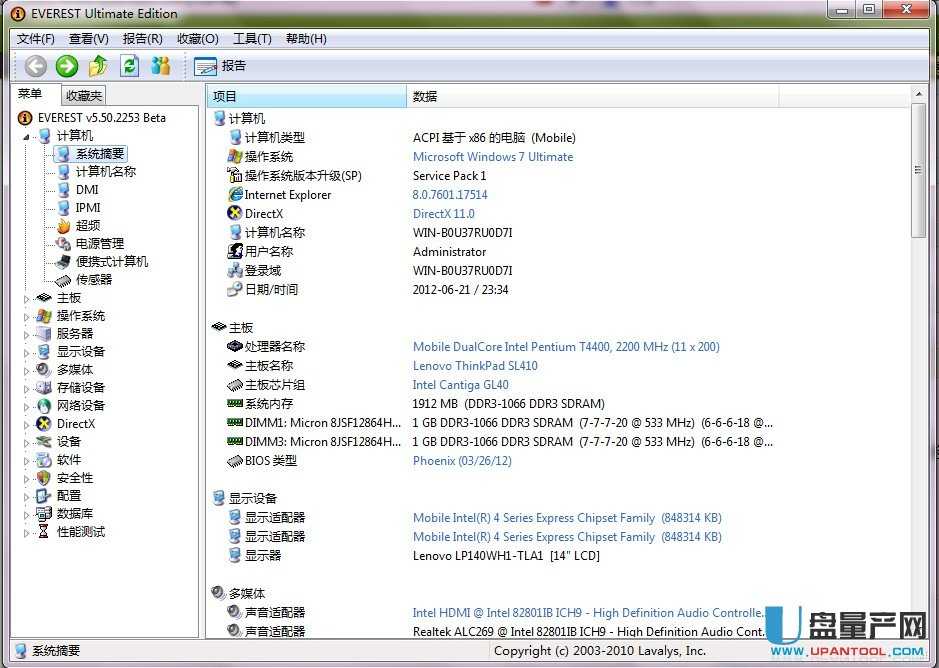Select the 超频 overclock tree item
This screenshot has width=939, height=668.
[88, 225]
